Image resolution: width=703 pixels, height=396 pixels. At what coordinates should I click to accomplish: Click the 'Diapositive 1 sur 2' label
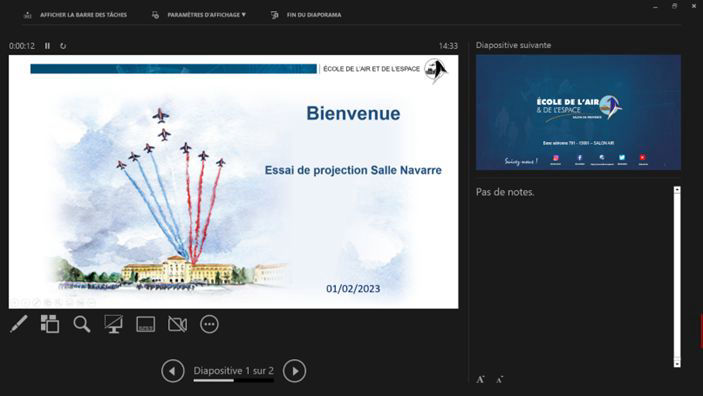coord(234,370)
